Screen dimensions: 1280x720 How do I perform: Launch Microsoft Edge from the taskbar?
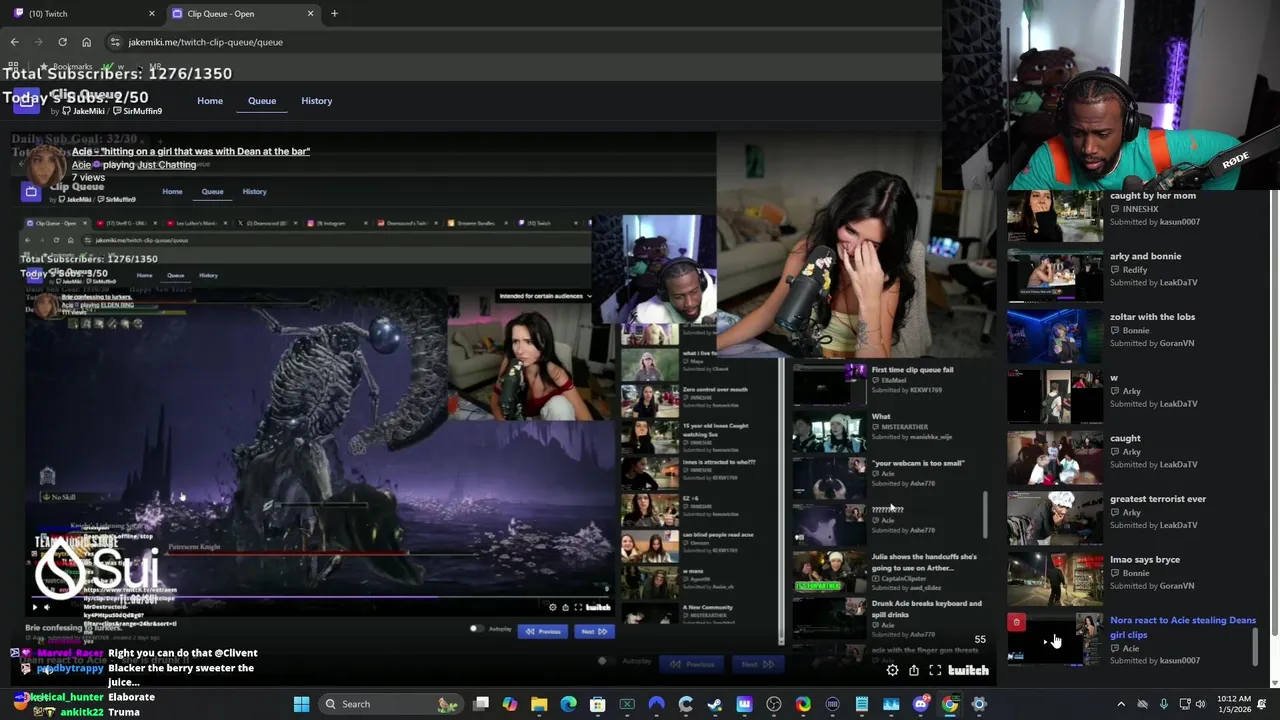[568, 704]
